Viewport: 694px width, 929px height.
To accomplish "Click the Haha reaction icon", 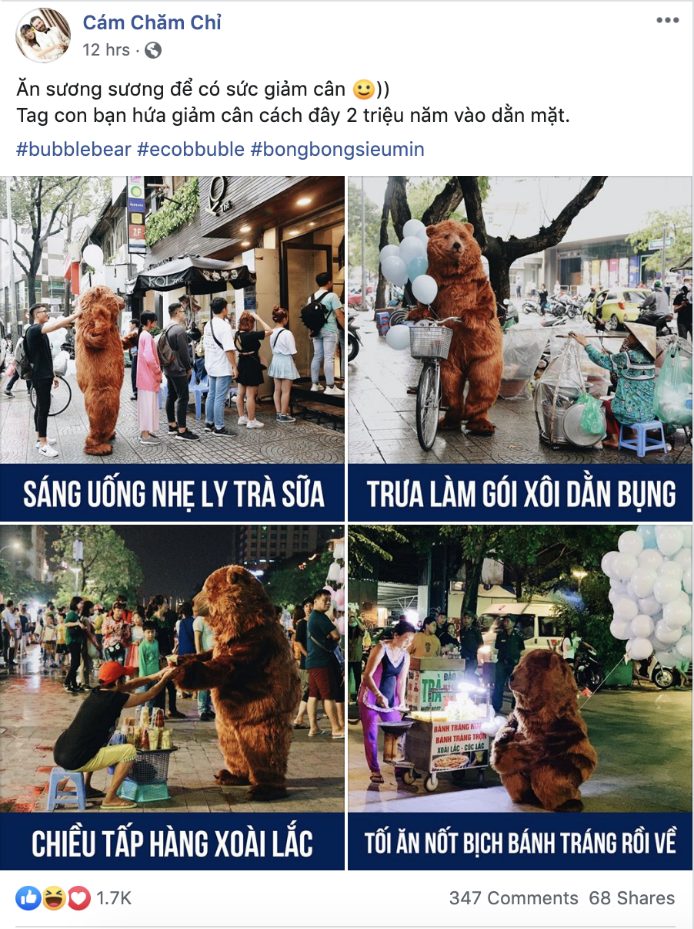I will click(x=54, y=898).
